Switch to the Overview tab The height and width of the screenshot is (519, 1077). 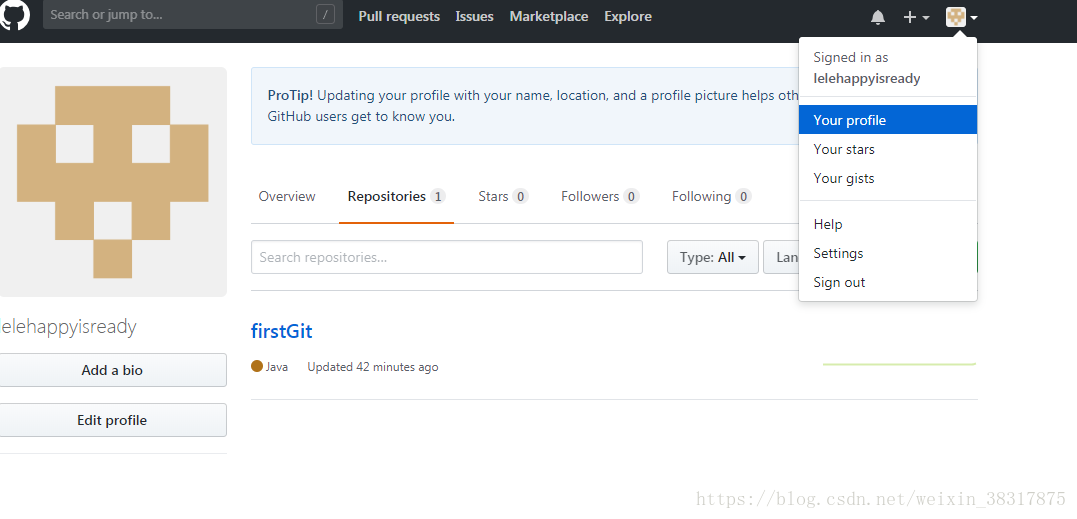(x=287, y=196)
